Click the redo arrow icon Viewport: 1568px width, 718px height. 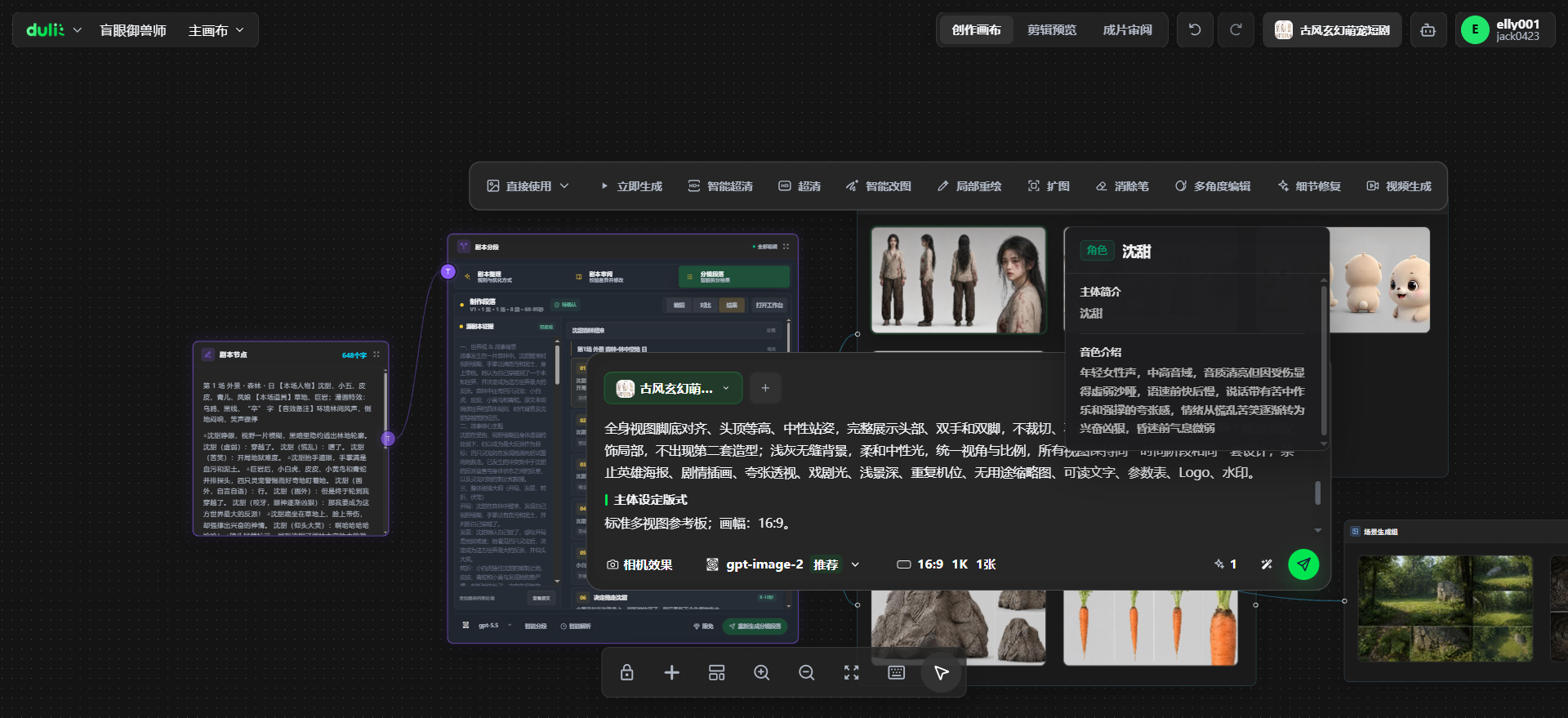coord(1236,30)
